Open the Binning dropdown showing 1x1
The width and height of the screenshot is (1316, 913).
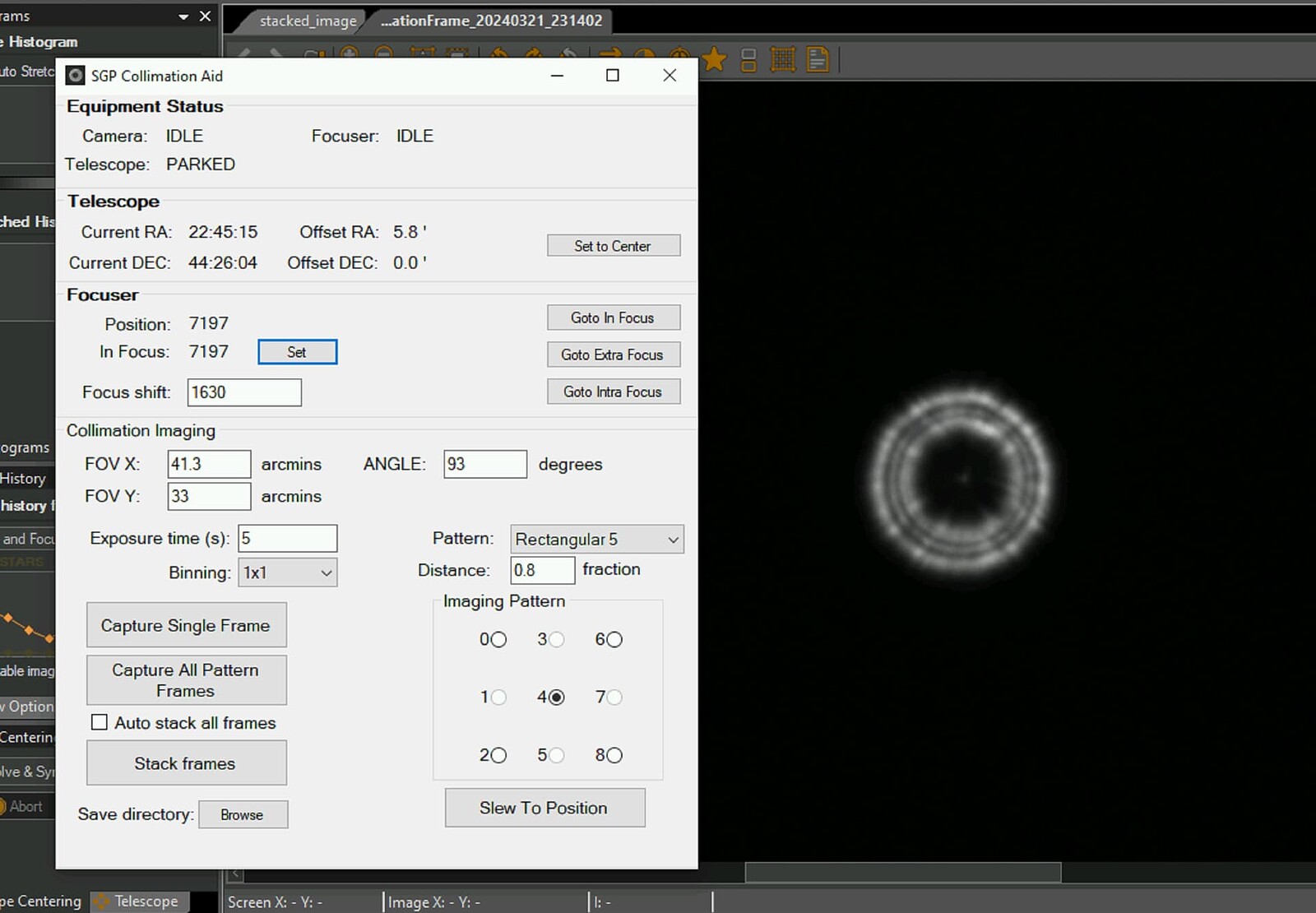[x=286, y=572]
